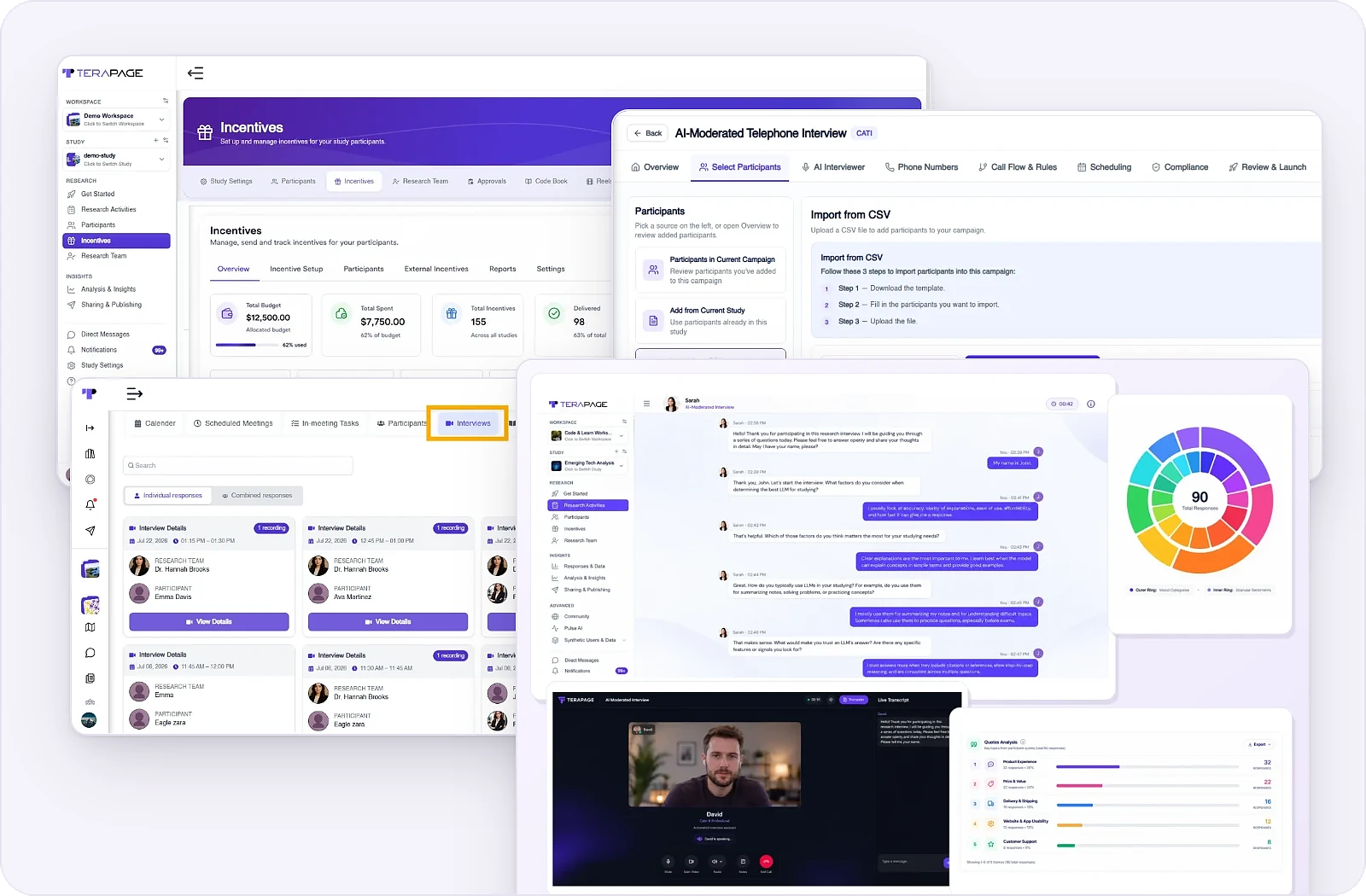Viewport: 1366px width, 896px height.
Task: Open Export dropdown in Quotes Analysis panel
Action: click(x=1259, y=745)
